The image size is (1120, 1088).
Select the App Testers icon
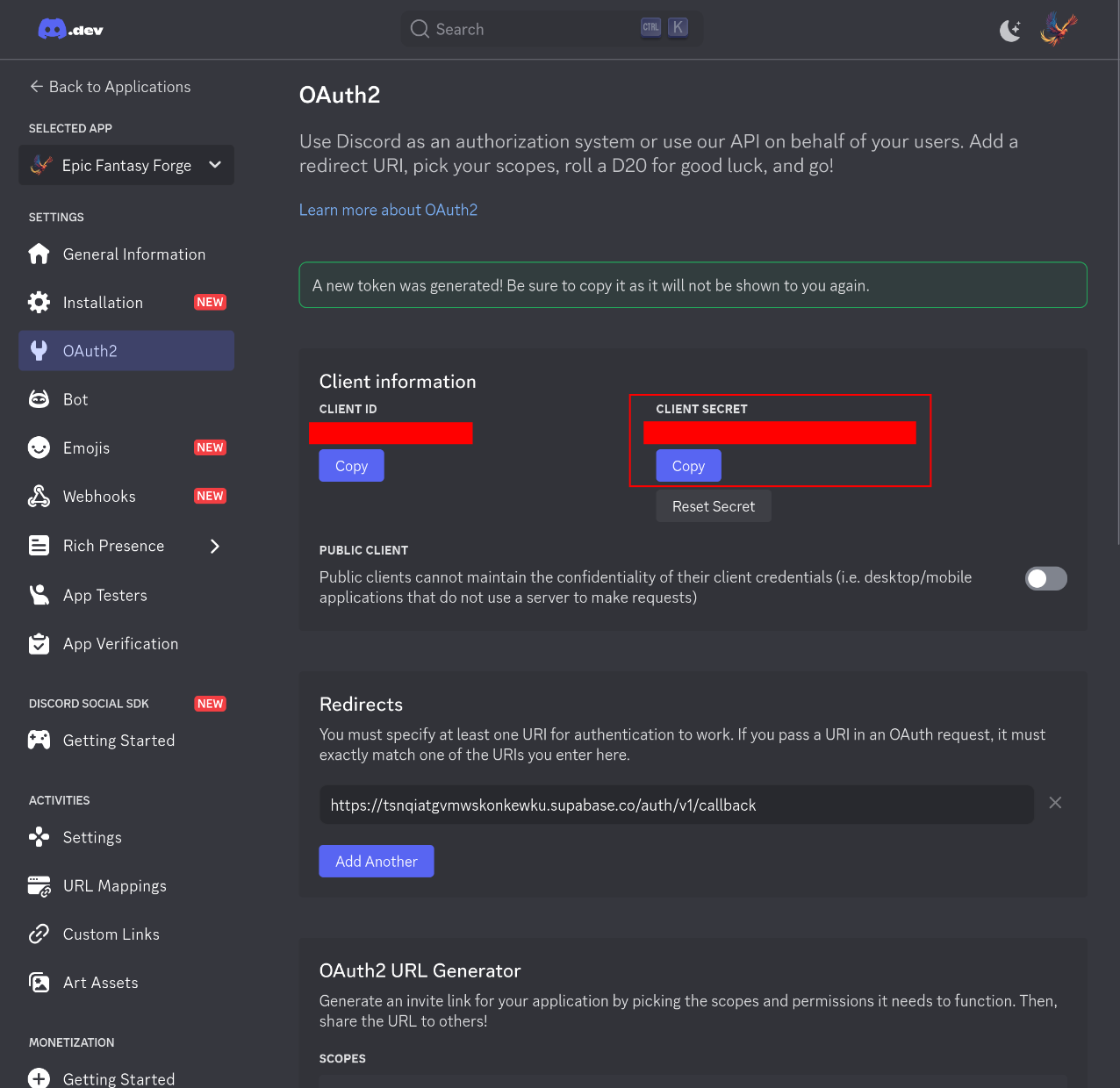[x=39, y=594]
